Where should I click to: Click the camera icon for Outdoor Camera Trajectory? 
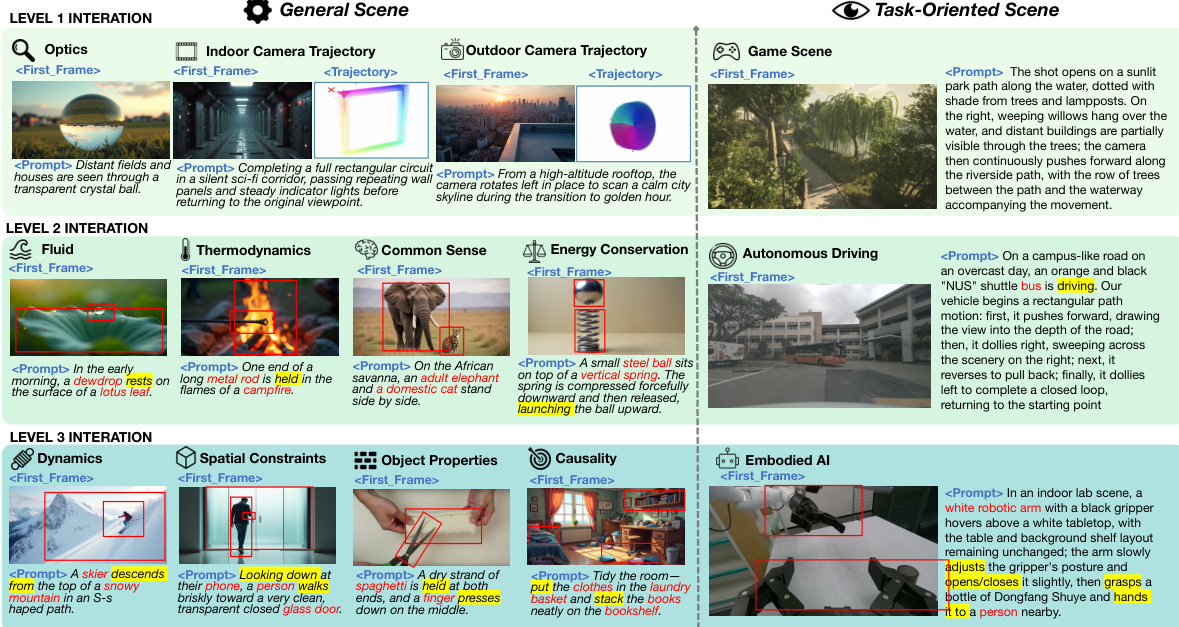tap(452, 50)
